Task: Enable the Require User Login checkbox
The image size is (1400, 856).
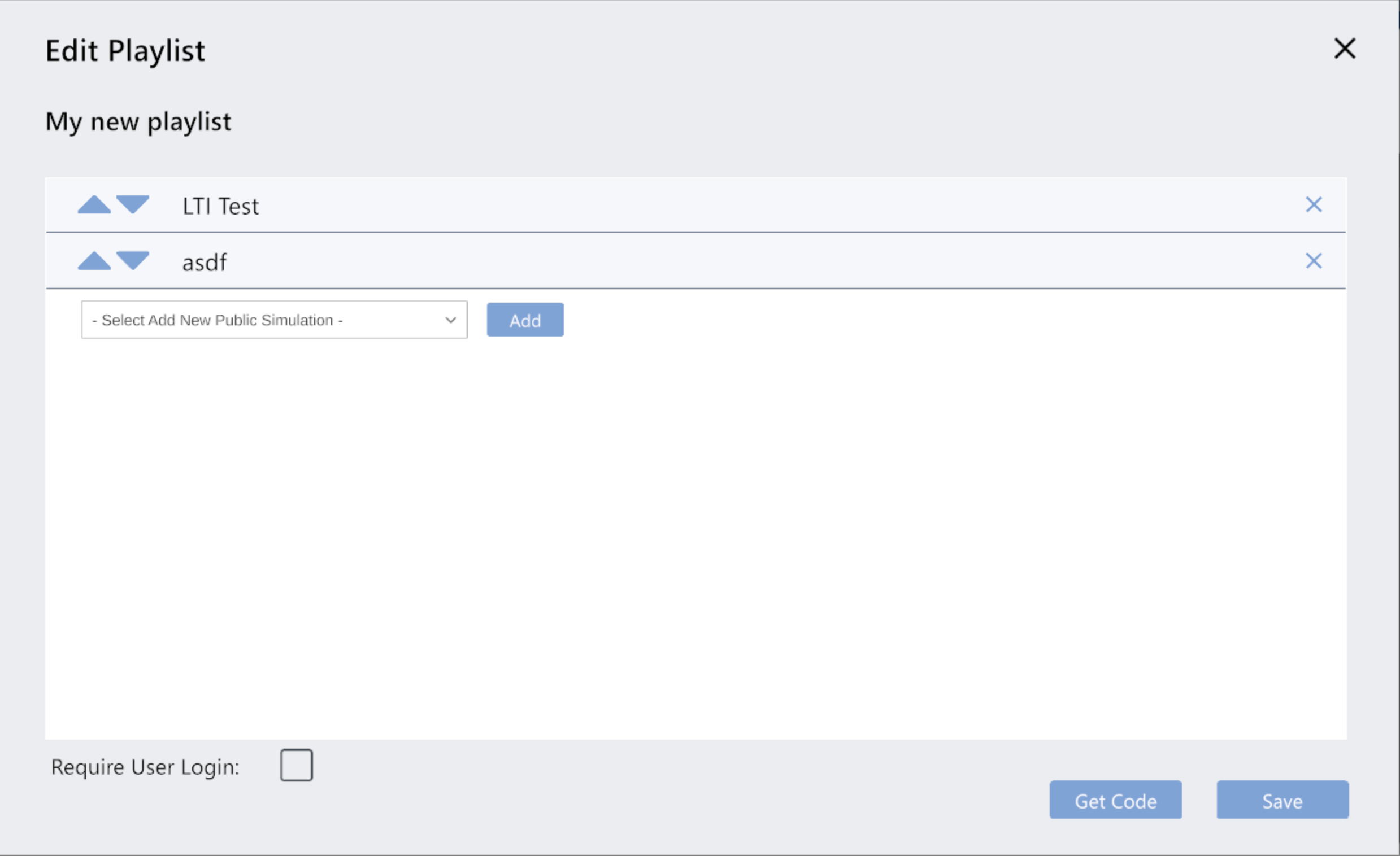Action: (x=296, y=765)
